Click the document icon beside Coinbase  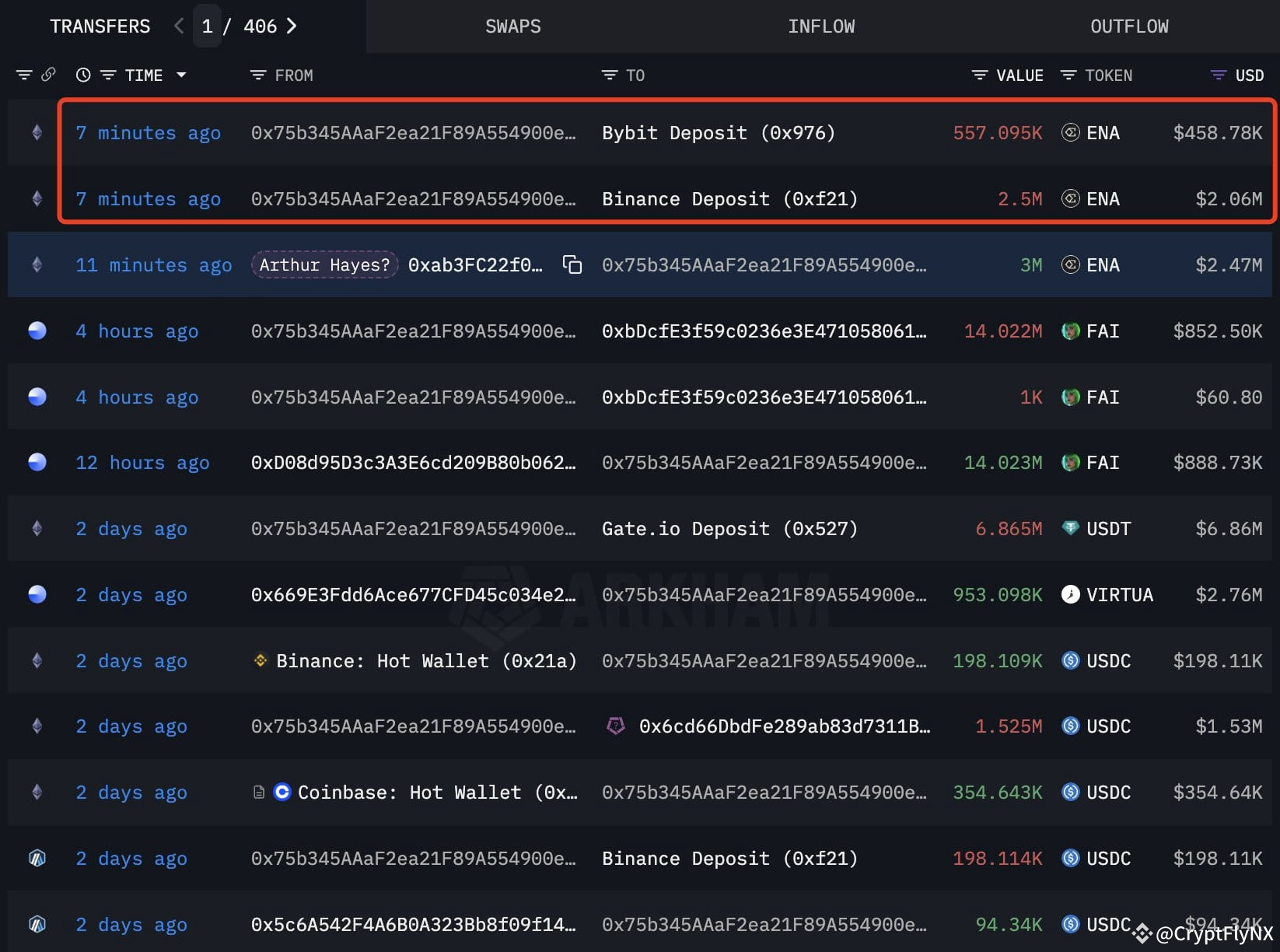(259, 793)
